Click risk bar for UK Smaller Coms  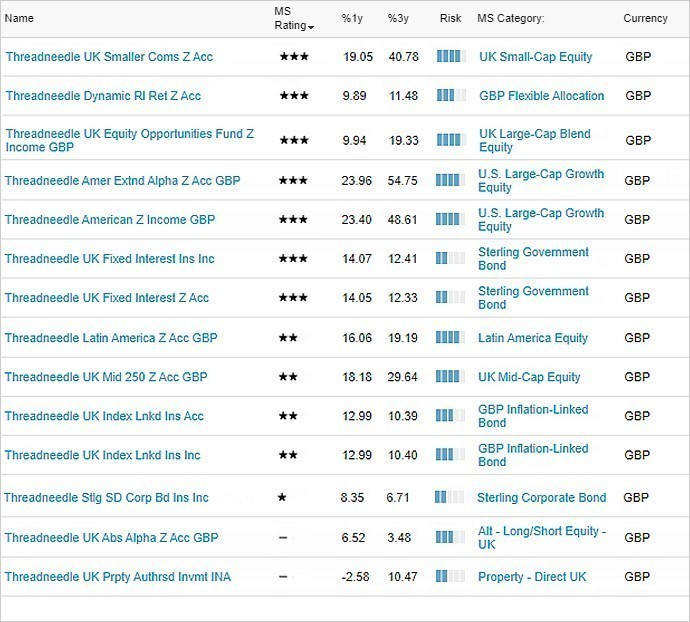click(451, 56)
